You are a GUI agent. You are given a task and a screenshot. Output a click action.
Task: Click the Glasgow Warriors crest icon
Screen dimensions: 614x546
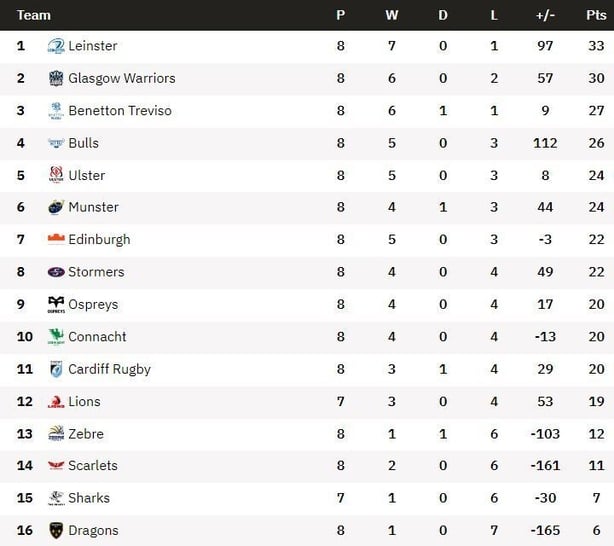tap(56, 78)
